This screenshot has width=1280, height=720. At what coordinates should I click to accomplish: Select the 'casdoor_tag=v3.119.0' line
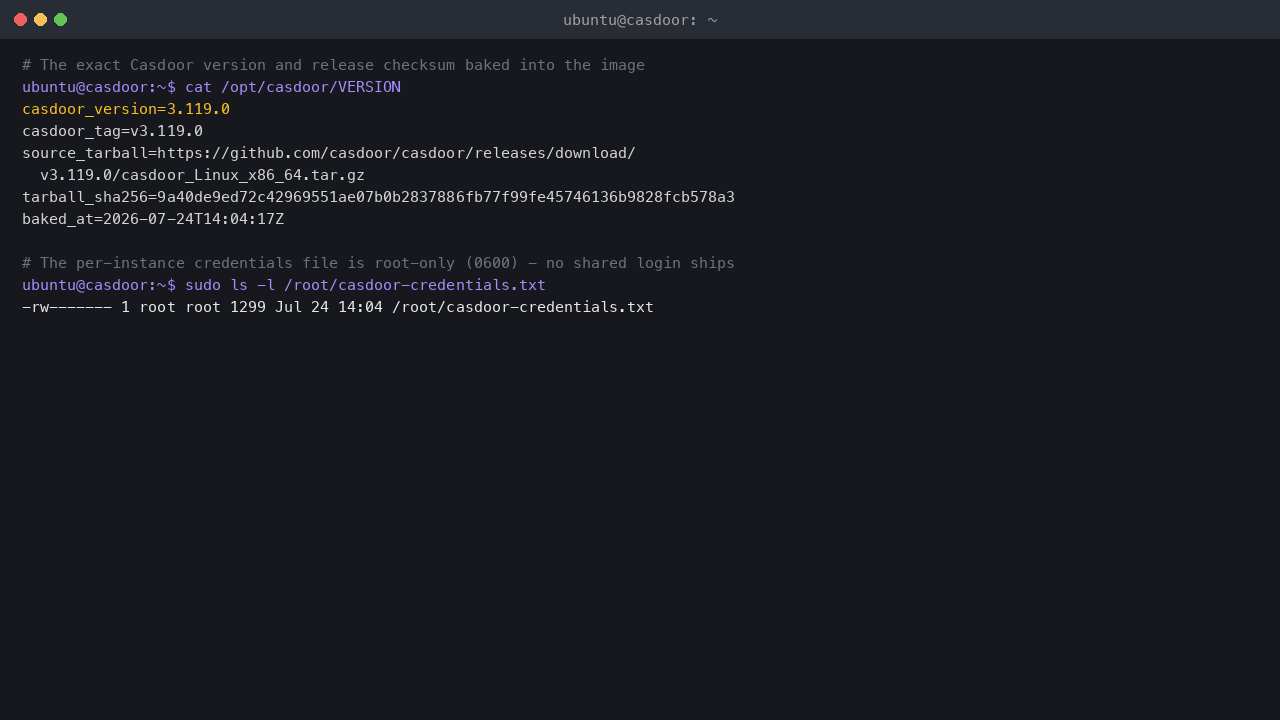coord(112,131)
